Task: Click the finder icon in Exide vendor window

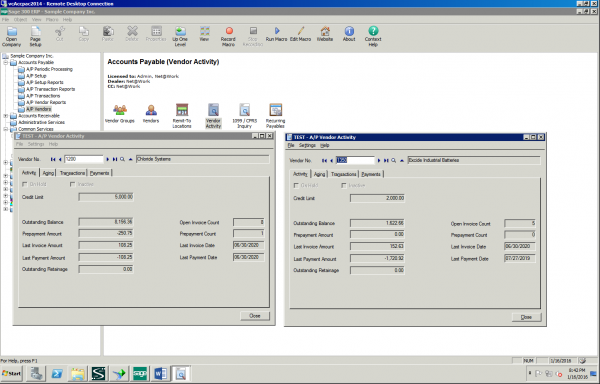Action: click(393, 160)
